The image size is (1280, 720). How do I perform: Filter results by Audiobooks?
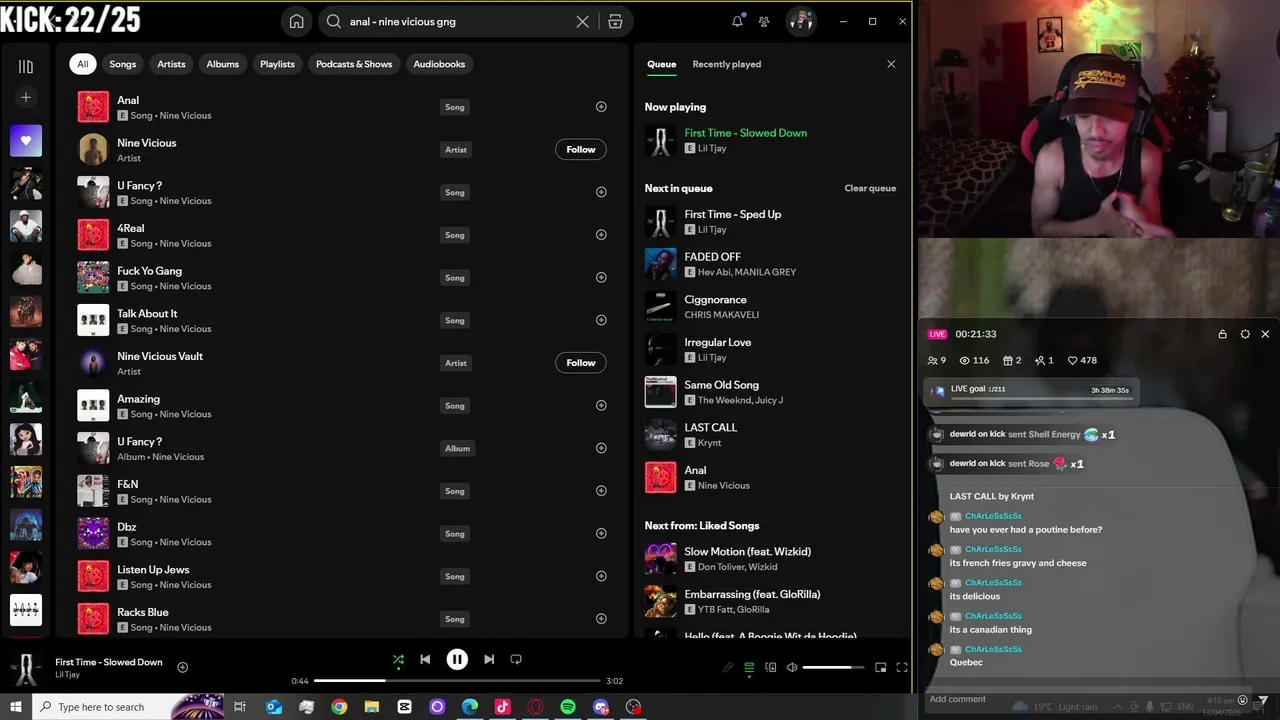pos(439,64)
